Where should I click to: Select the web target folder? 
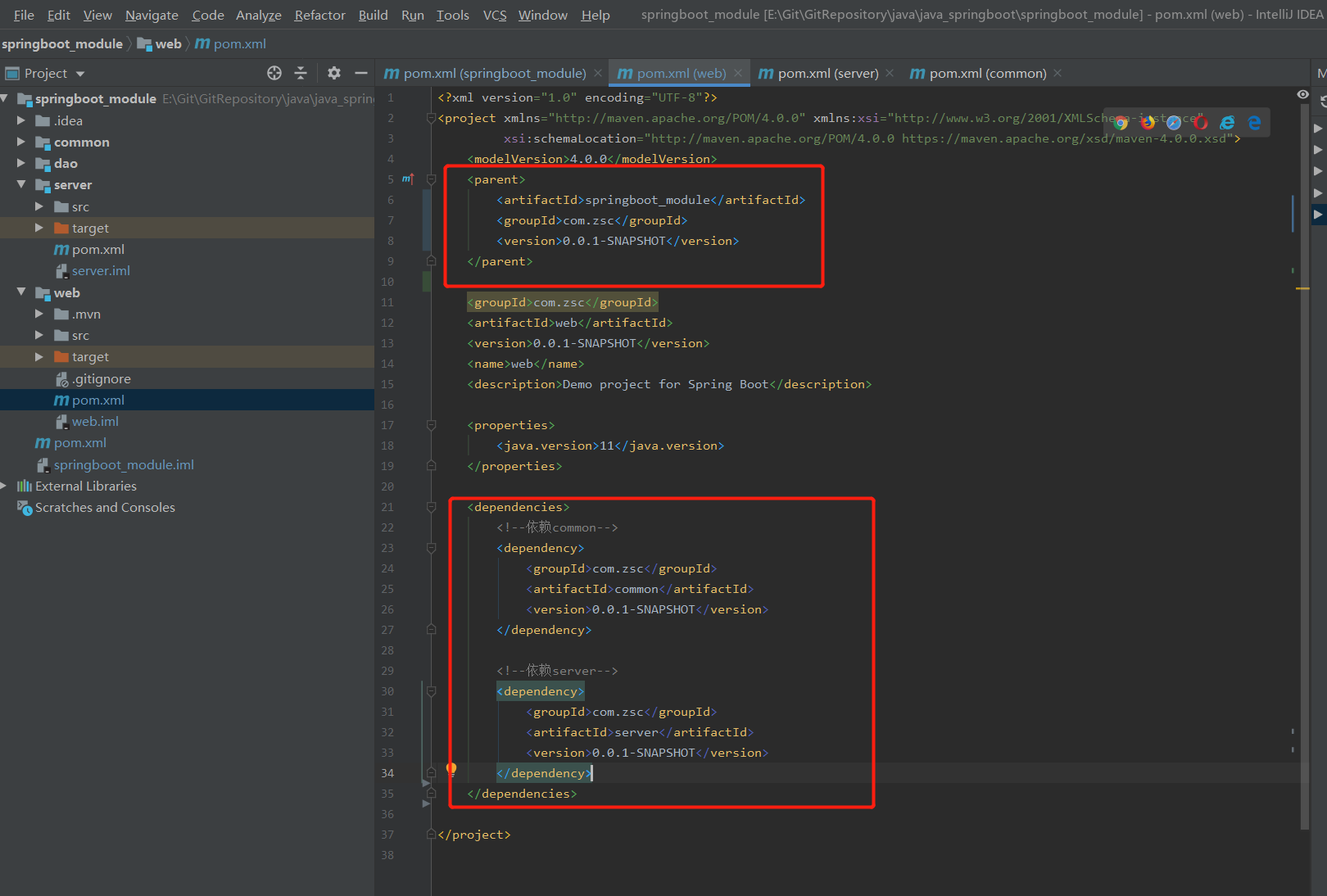(x=90, y=356)
